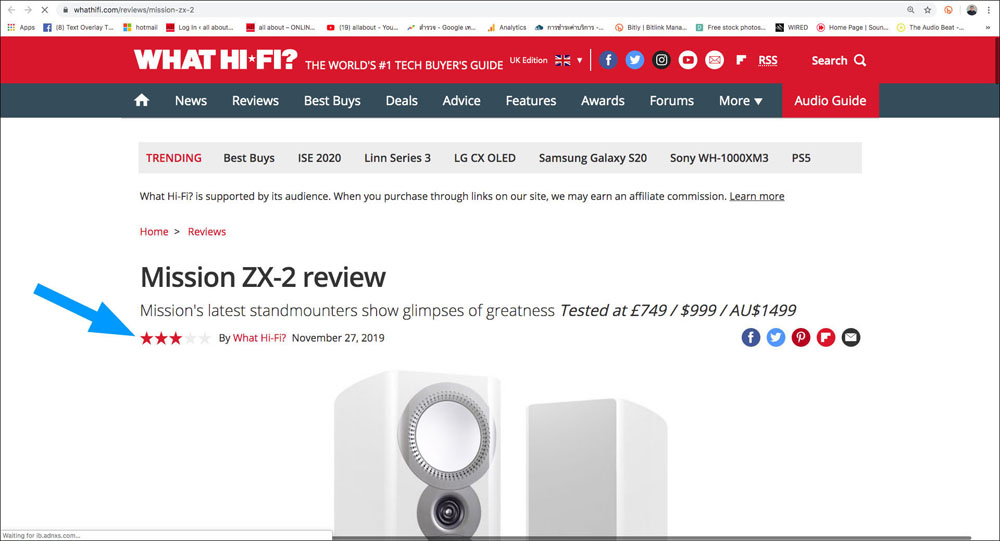Open the Search button in header
The width and height of the screenshot is (1000, 541).
click(x=838, y=61)
